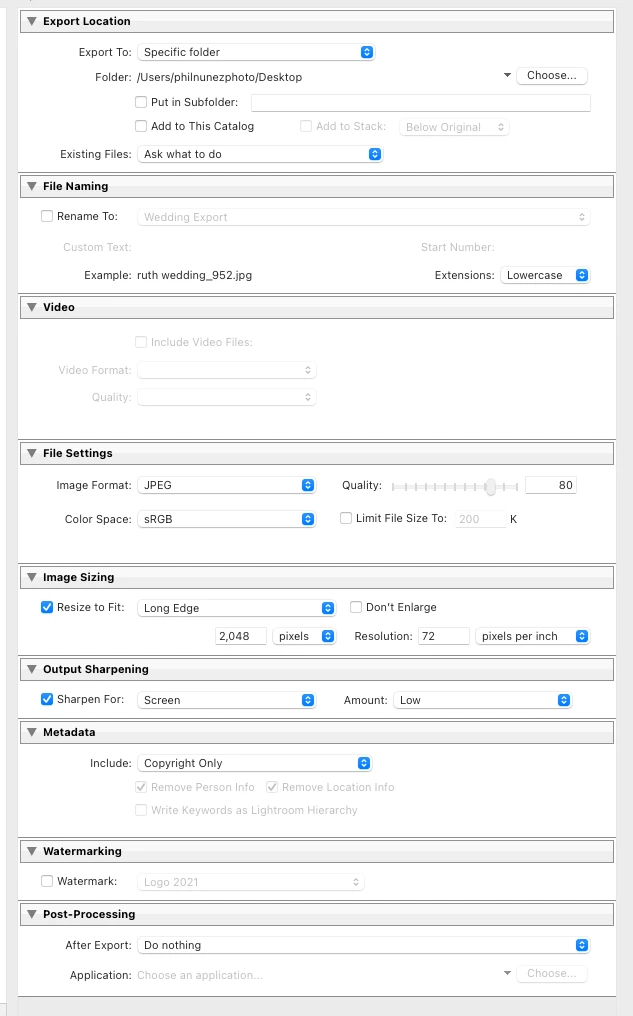
Task: Turn on Limit File Size To
Action: (x=346, y=519)
